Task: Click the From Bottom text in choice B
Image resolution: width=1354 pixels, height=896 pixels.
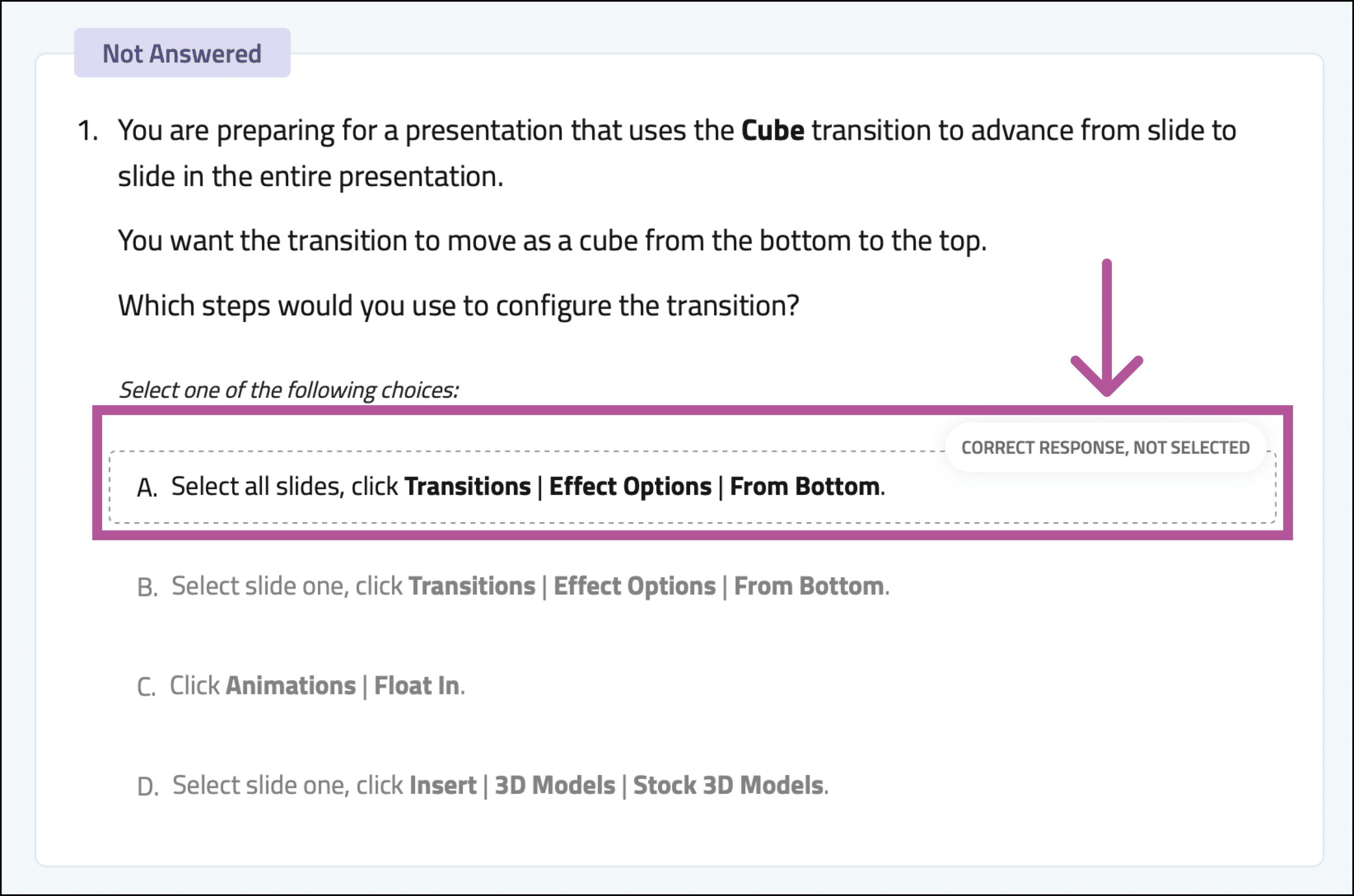Action: click(808, 586)
